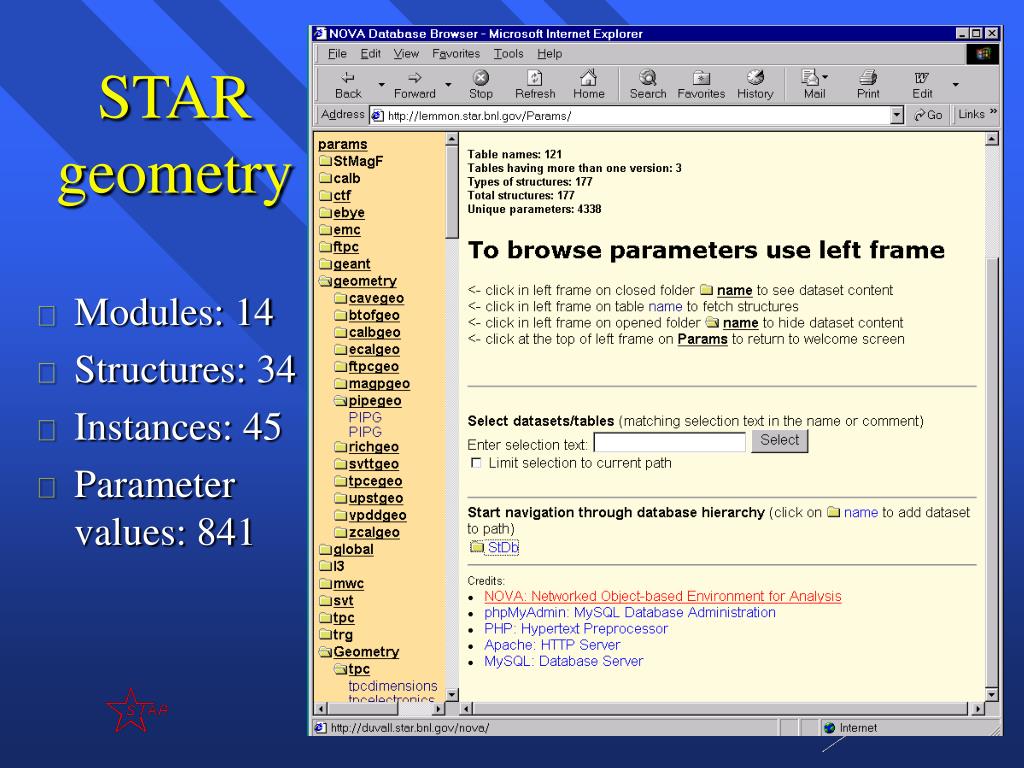Open the View menu
Viewport: 1024px width, 768px height.
[406, 54]
